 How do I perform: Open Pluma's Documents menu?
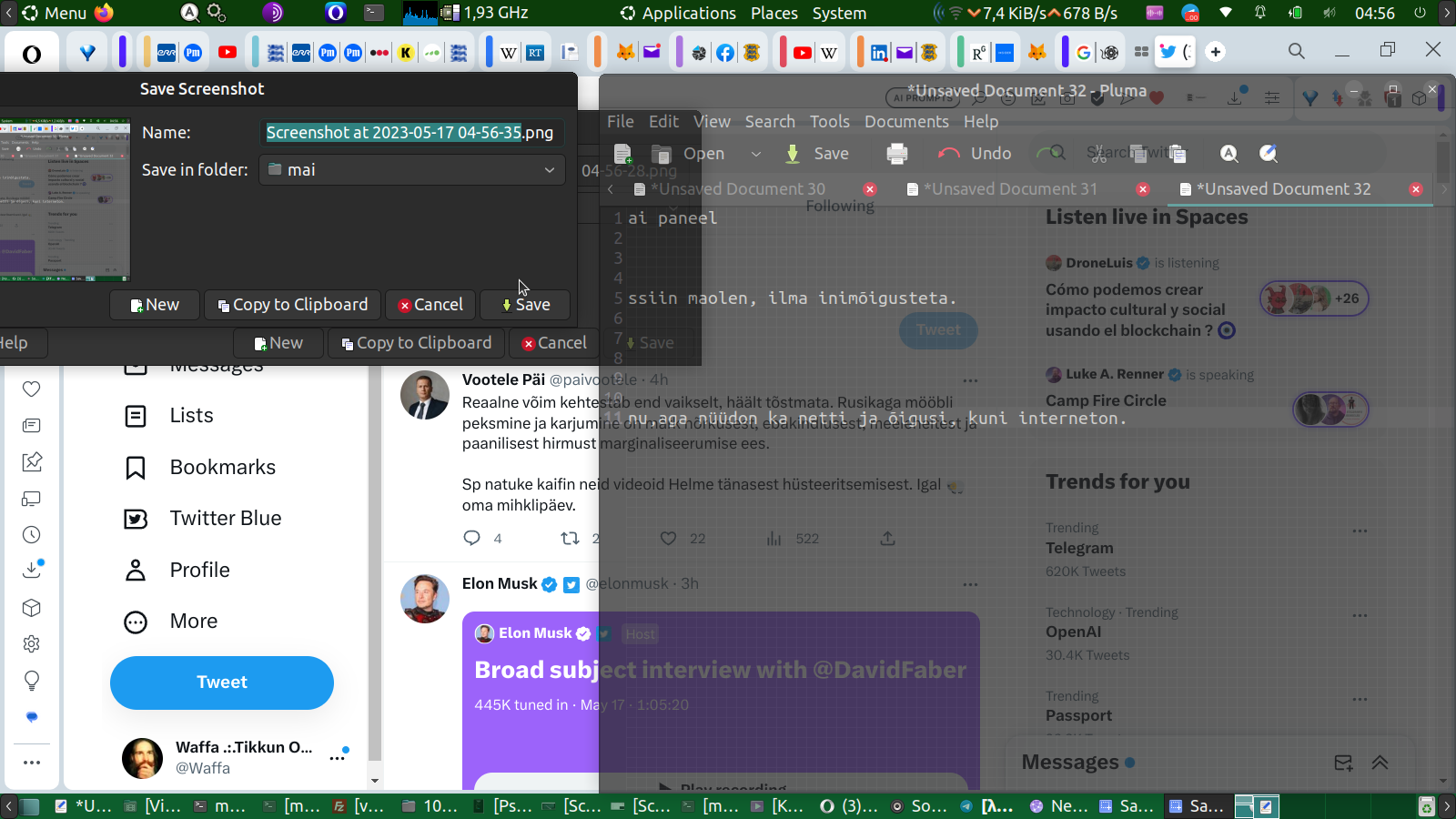(906, 122)
